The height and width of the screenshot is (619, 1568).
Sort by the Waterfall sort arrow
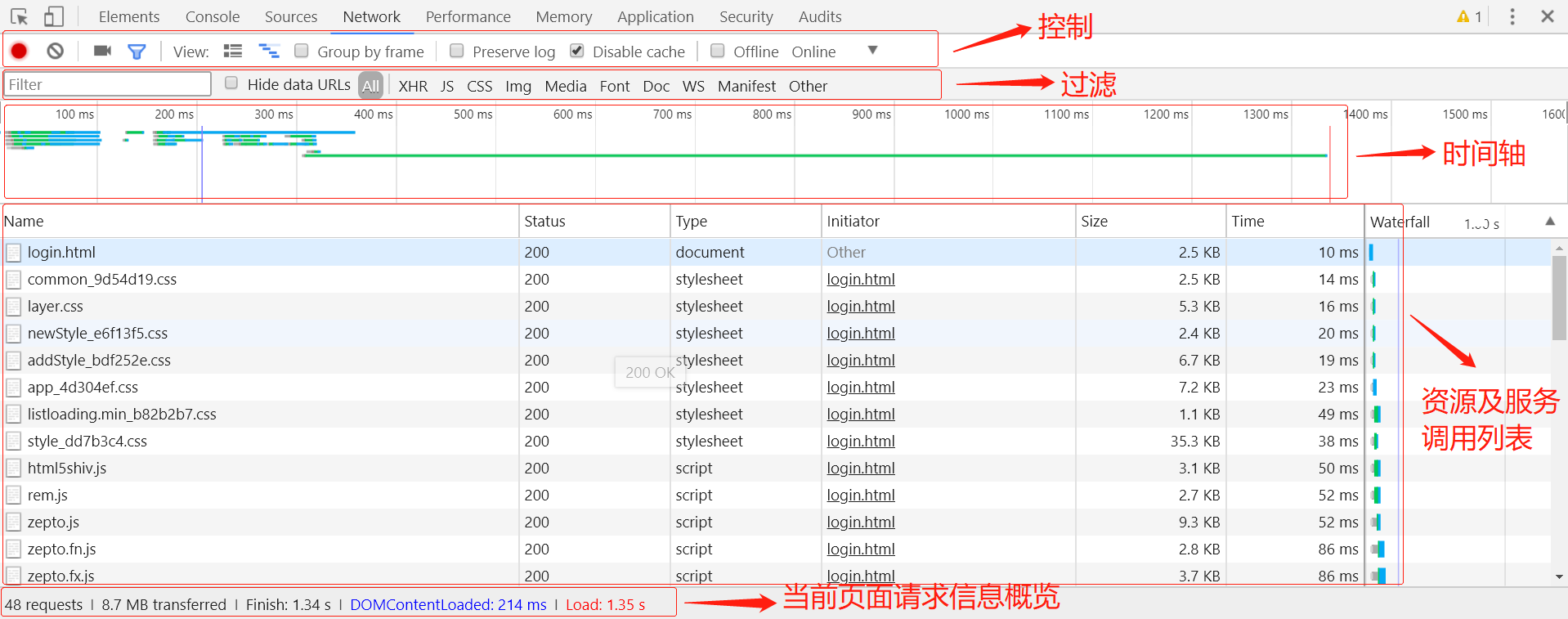1550,222
